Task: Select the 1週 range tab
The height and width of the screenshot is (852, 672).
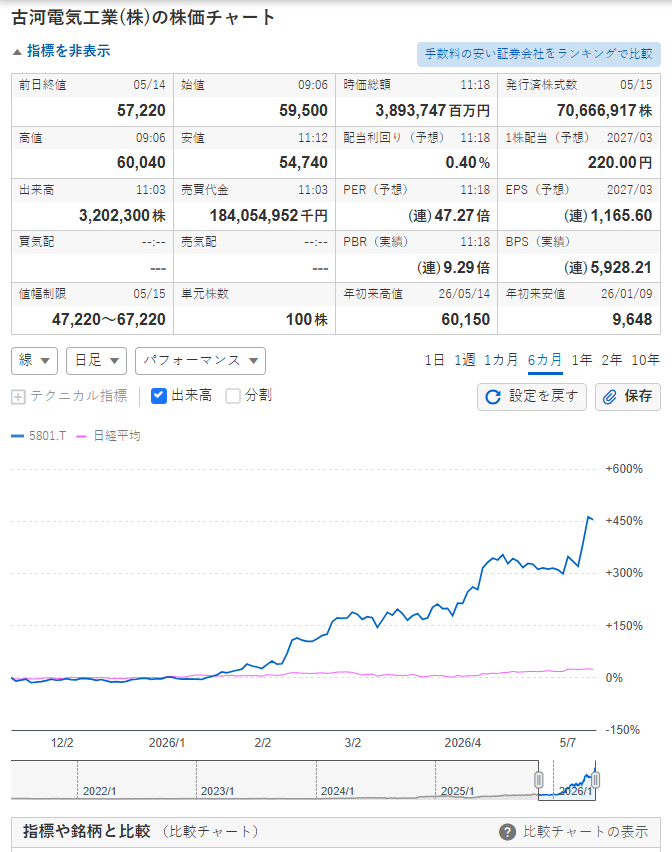Action: (x=464, y=360)
